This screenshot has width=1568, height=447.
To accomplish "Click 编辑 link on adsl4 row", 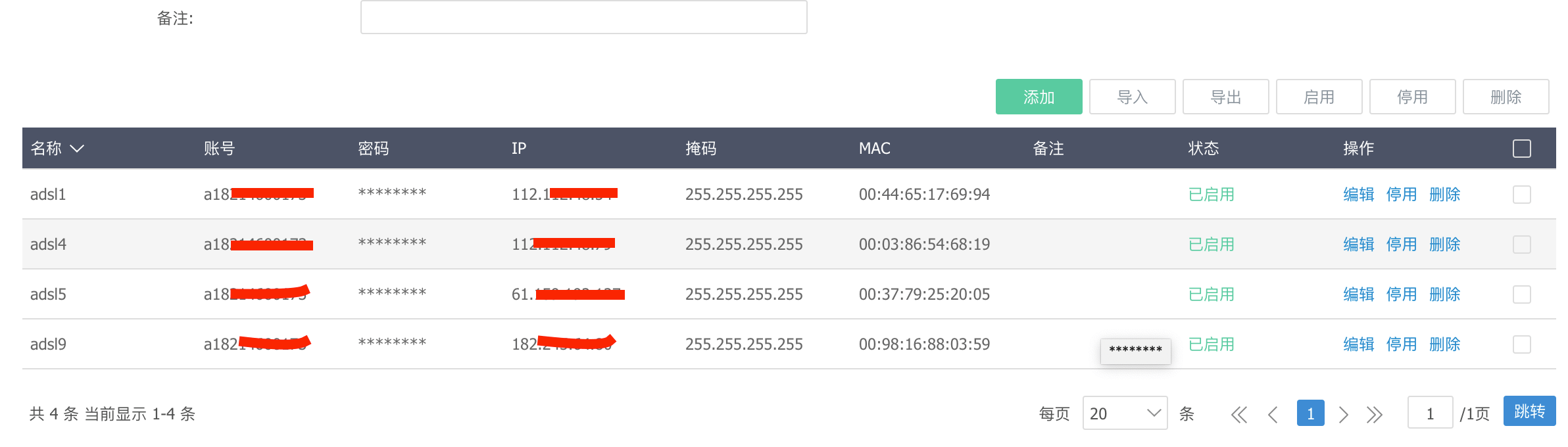I will 1358,244.
